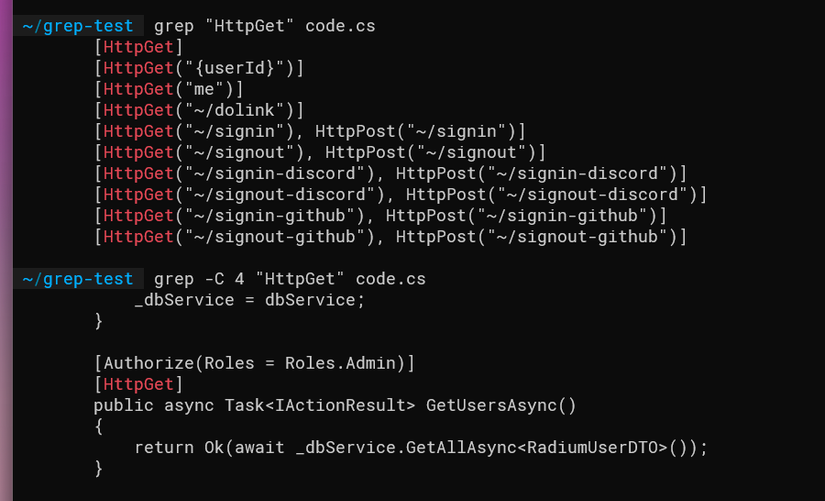Click the HttpPost("~/signout-discord") text
Image resolution: width=825 pixels, height=501 pixels.
(552, 194)
